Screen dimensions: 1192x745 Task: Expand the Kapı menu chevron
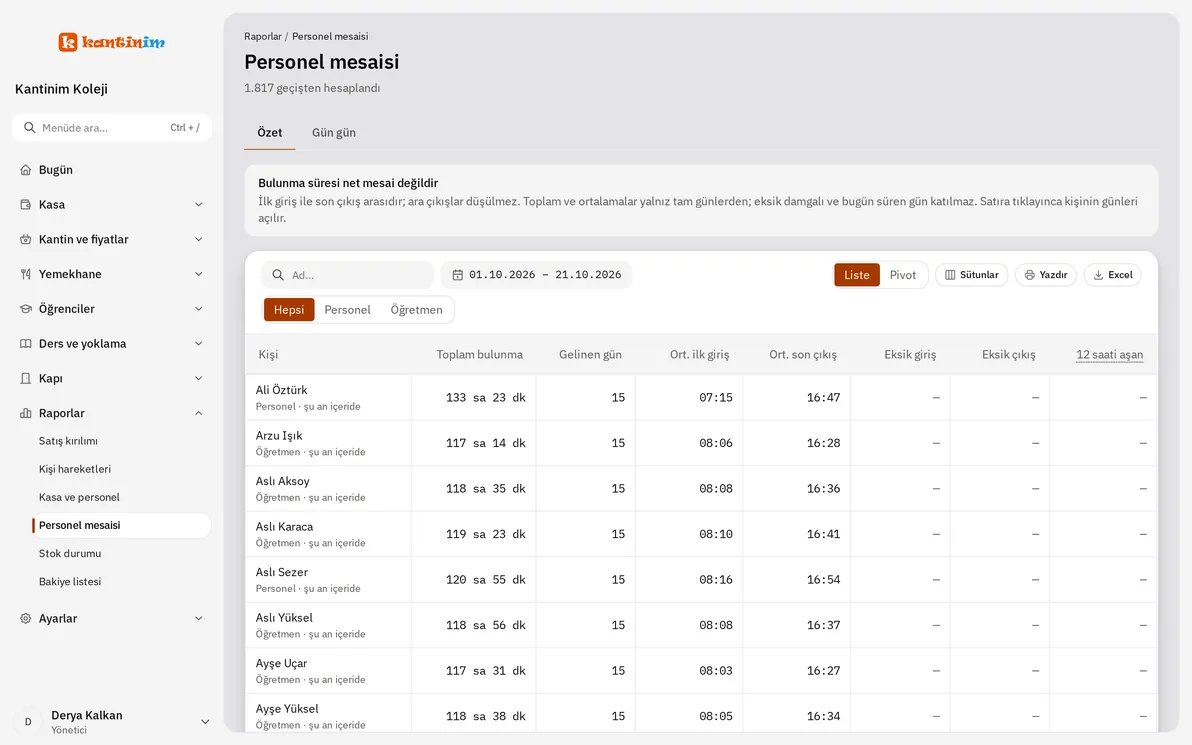pos(198,379)
